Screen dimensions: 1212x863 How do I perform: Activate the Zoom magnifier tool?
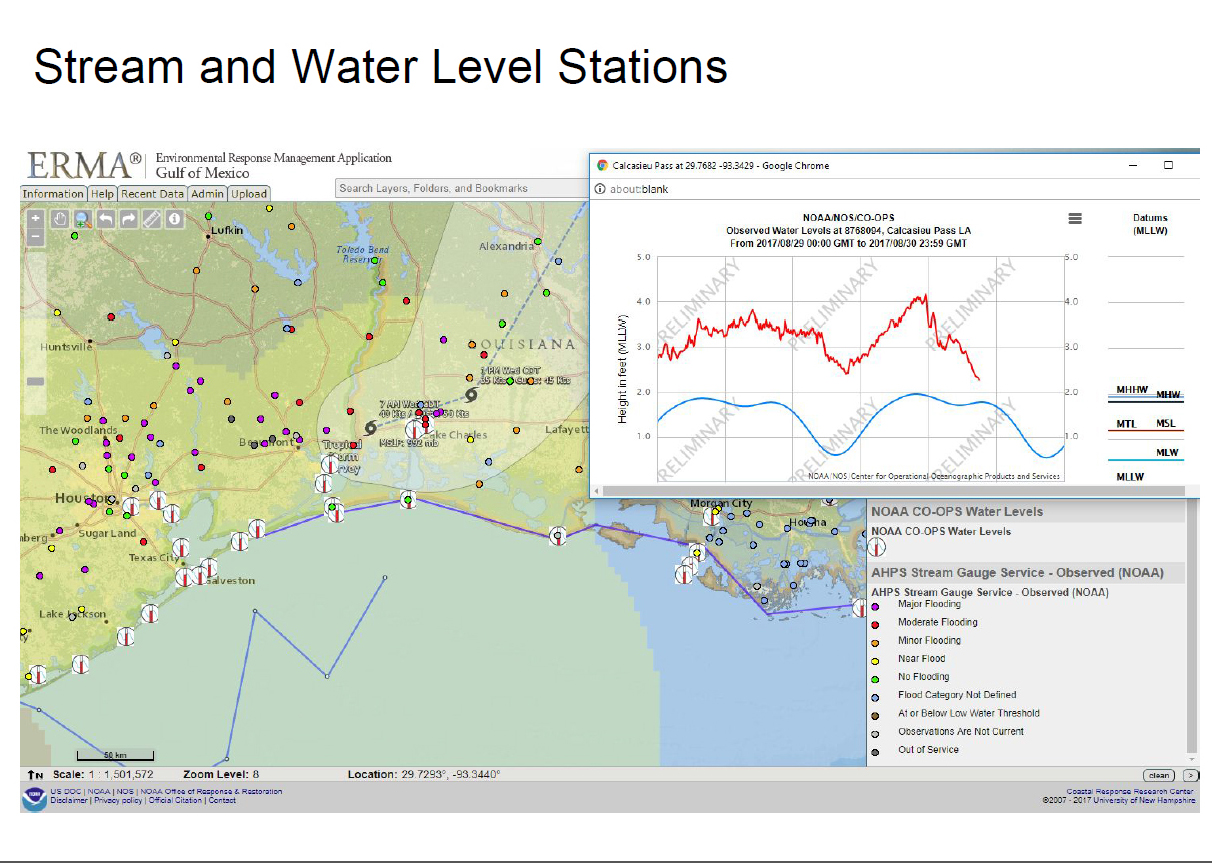(82, 218)
